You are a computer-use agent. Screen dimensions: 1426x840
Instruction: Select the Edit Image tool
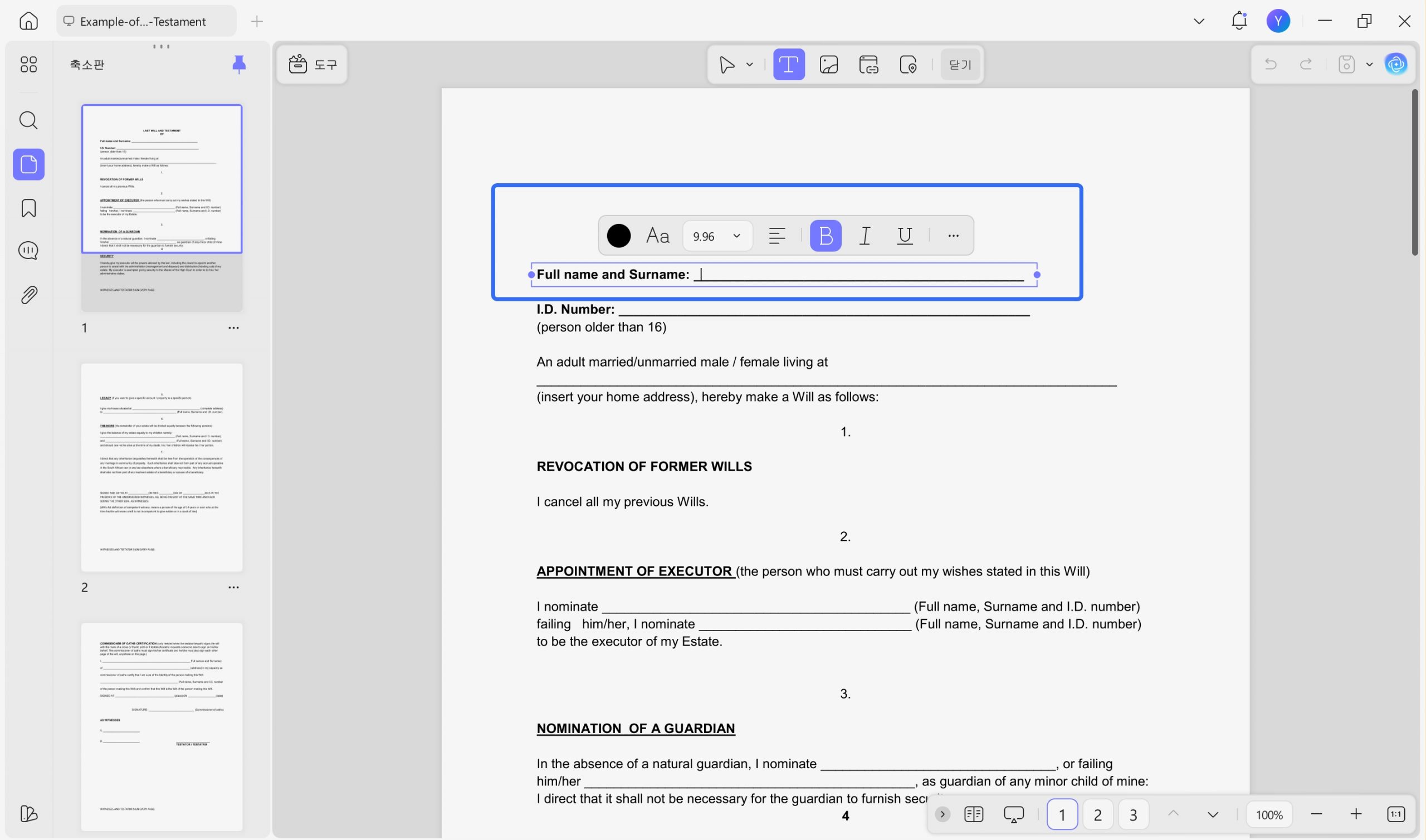[828, 65]
